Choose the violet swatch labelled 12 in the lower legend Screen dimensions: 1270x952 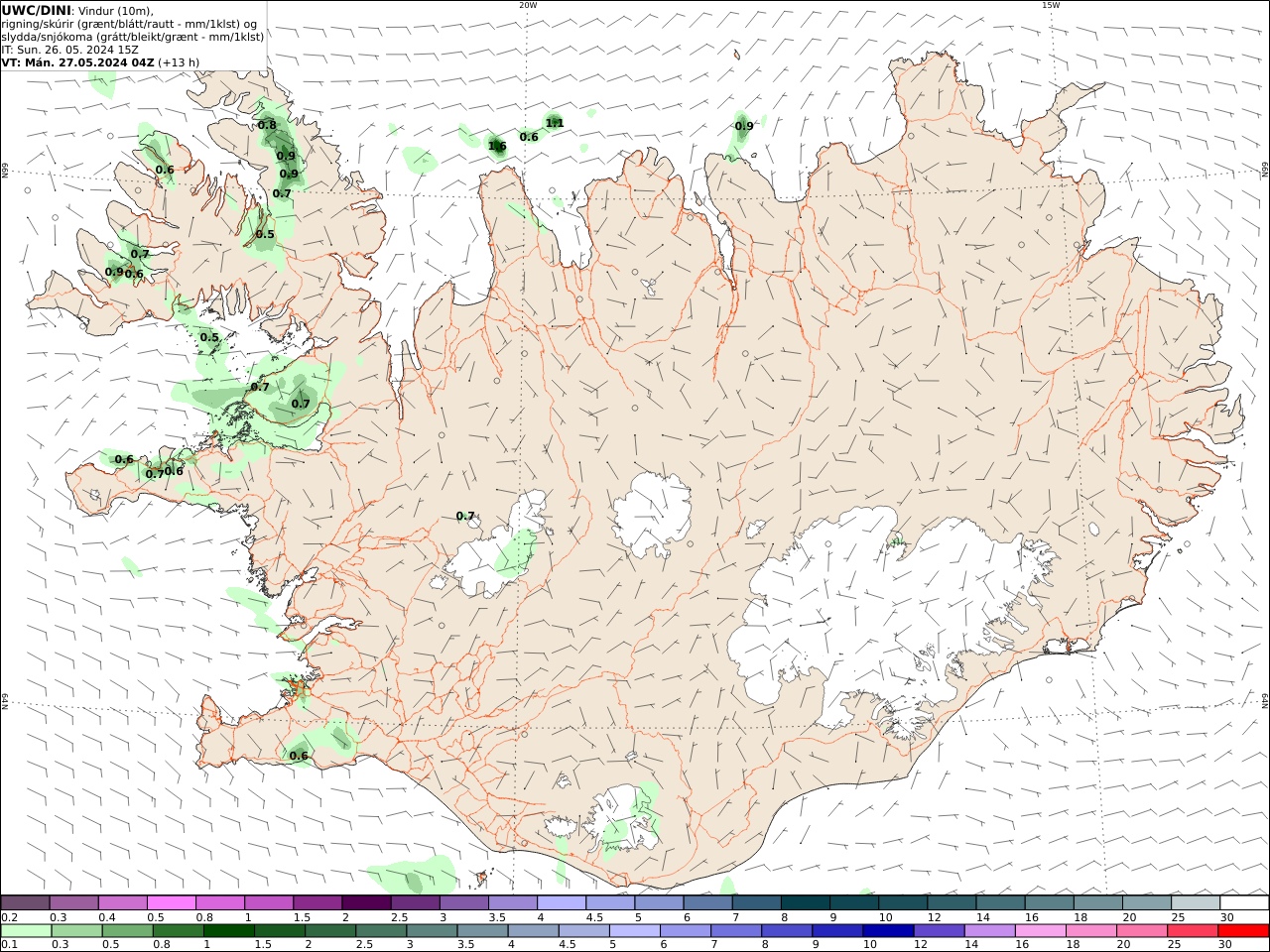tap(939, 931)
